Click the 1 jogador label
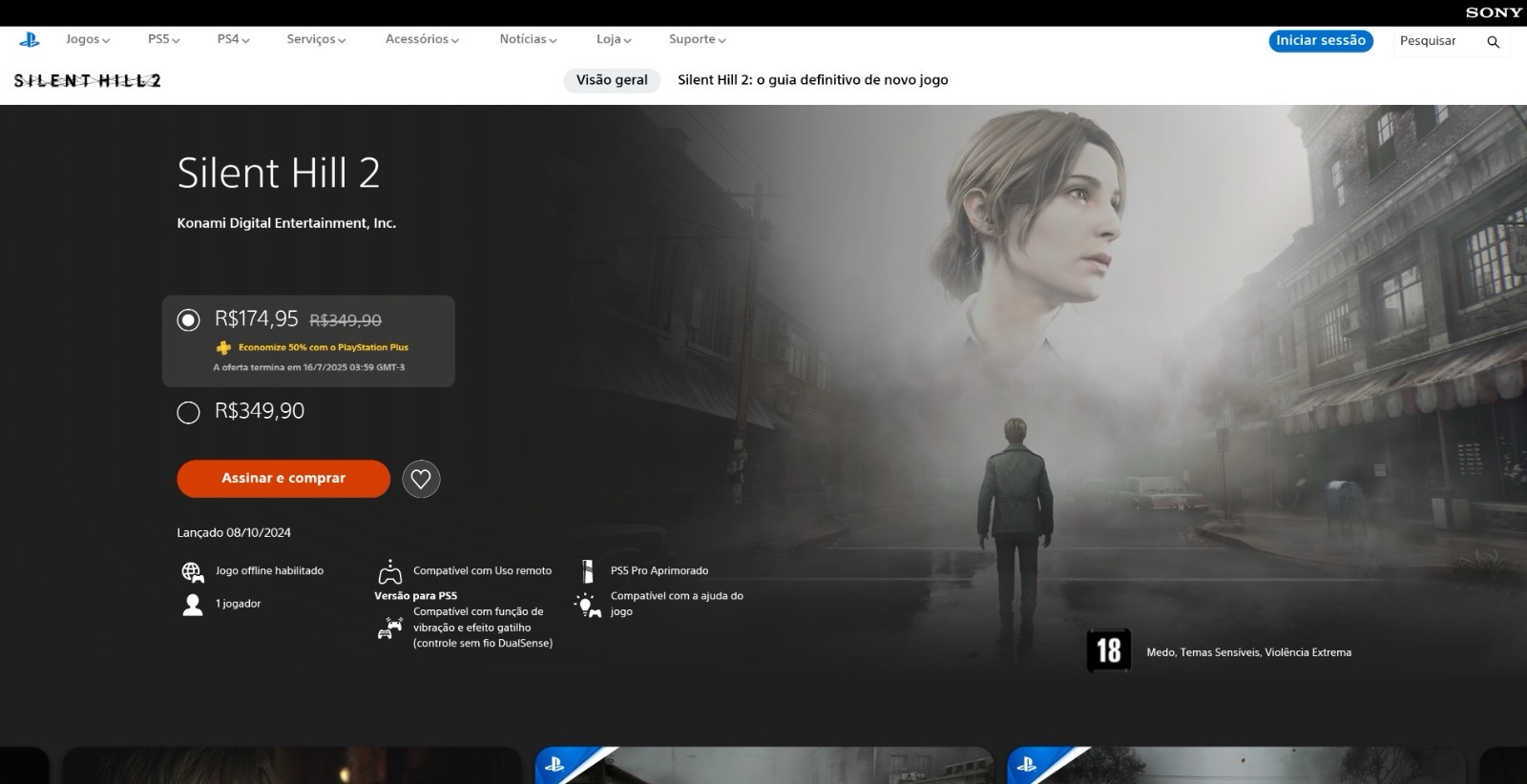The height and width of the screenshot is (784, 1527). tap(238, 604)
